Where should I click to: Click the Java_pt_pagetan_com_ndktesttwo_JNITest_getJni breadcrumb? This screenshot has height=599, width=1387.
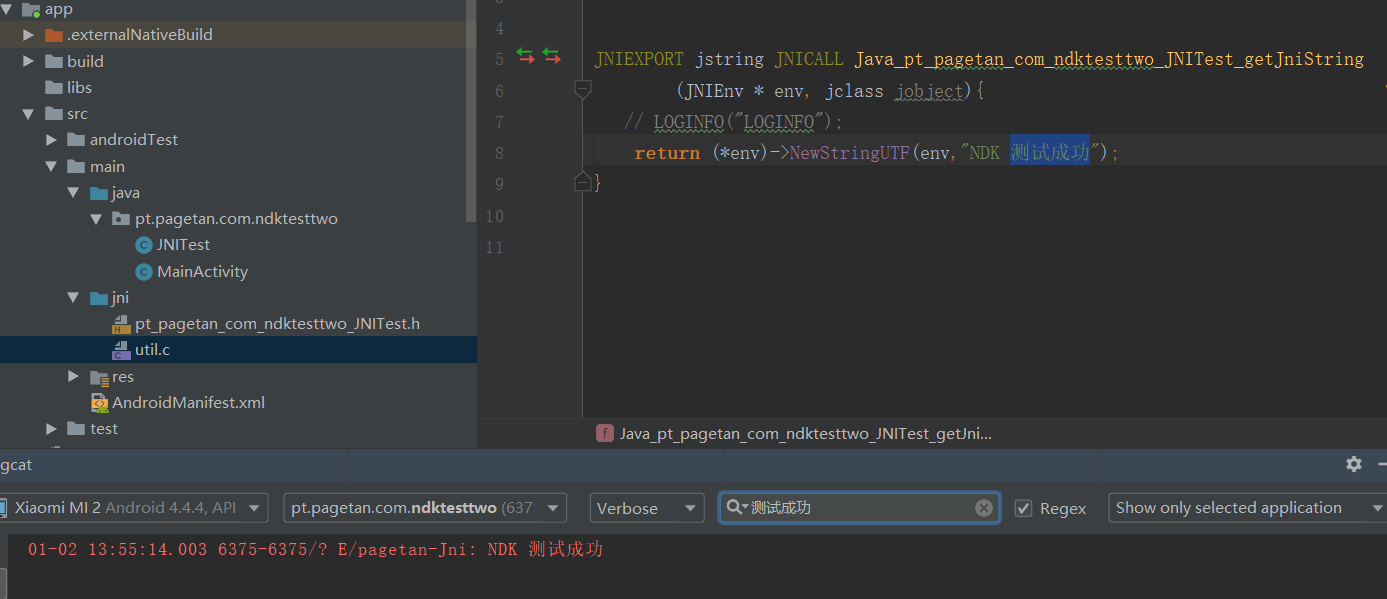click(806, 434)
